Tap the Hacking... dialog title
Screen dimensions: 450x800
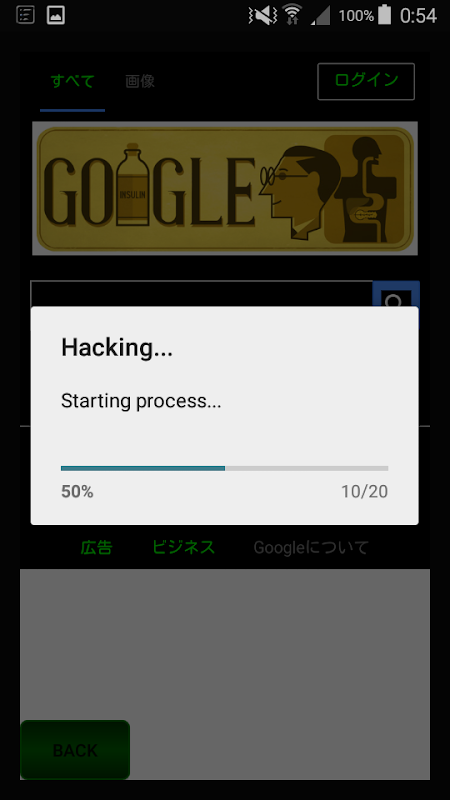click(117, 348)
